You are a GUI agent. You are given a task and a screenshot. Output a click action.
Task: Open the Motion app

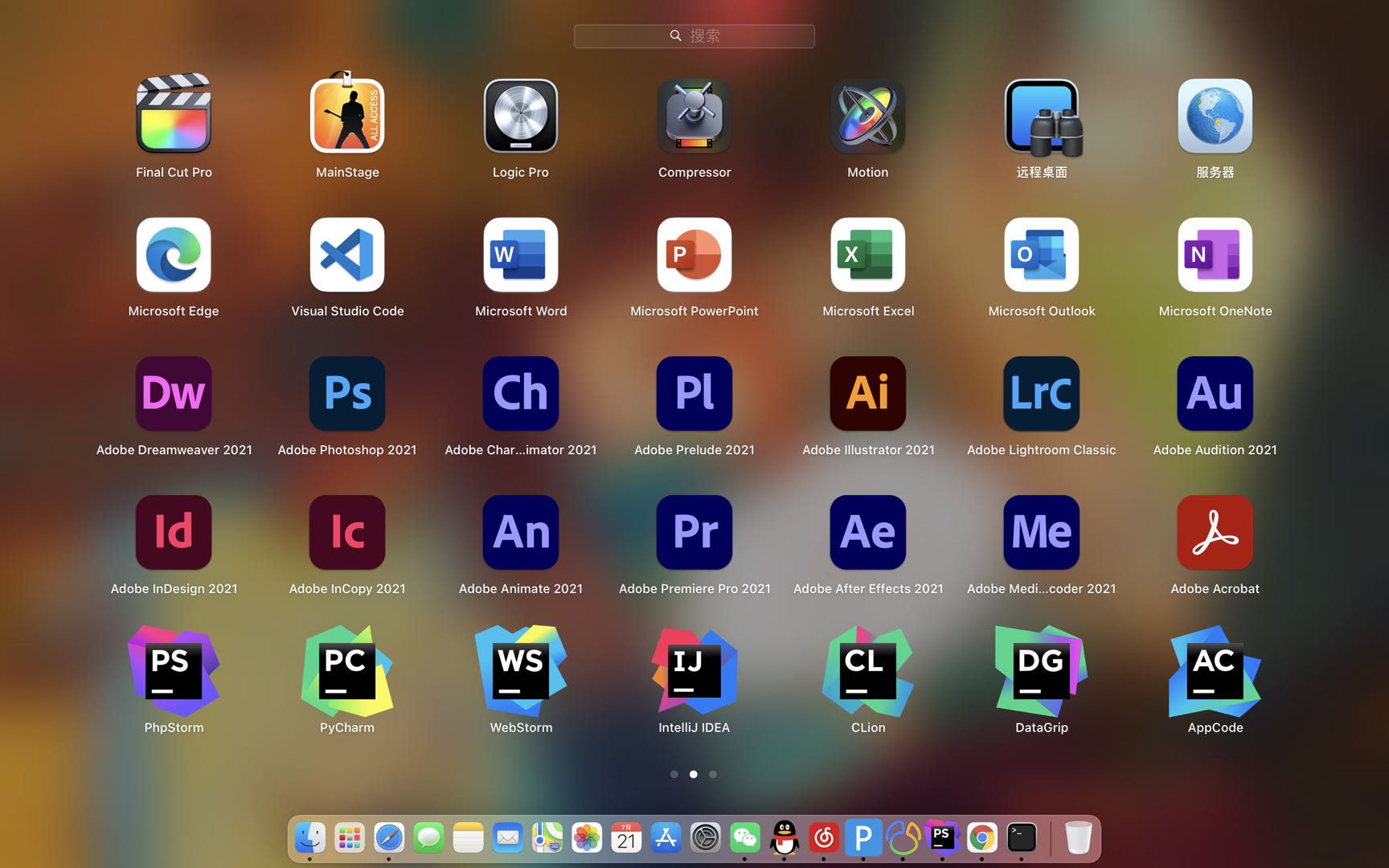click(x=868, y=115)
